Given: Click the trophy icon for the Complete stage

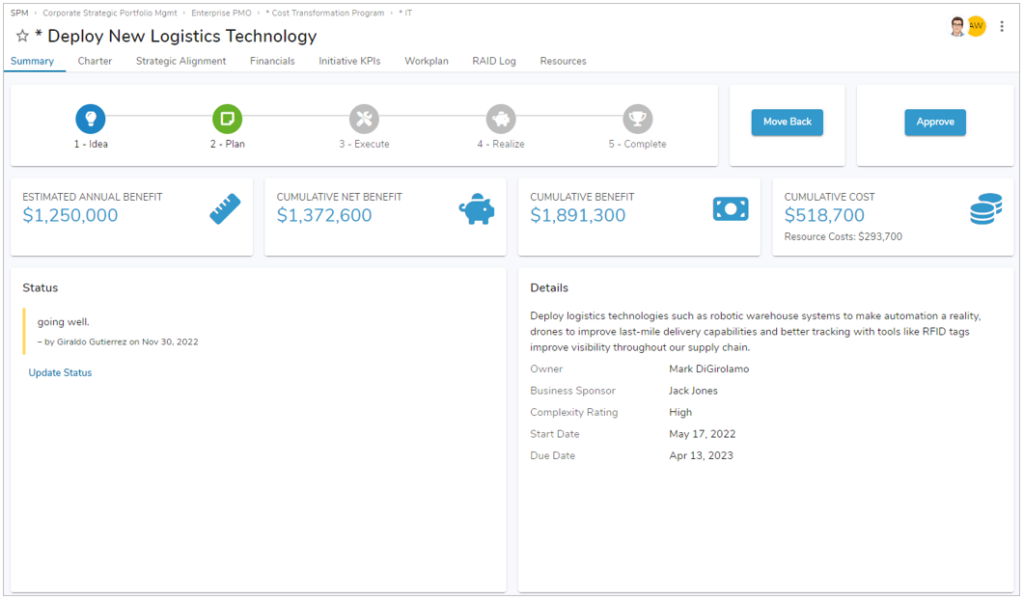Looking at the screenshot, I should (638, 118).
